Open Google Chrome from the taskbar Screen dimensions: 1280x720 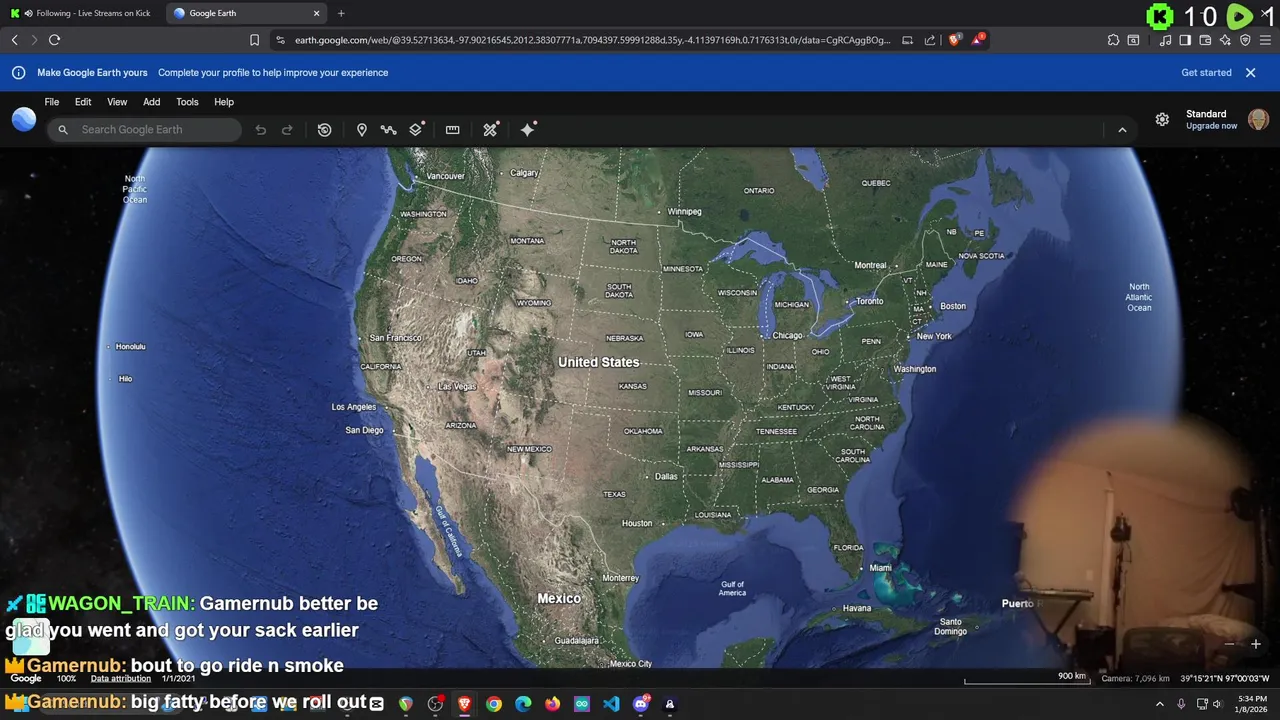[494, 704]
